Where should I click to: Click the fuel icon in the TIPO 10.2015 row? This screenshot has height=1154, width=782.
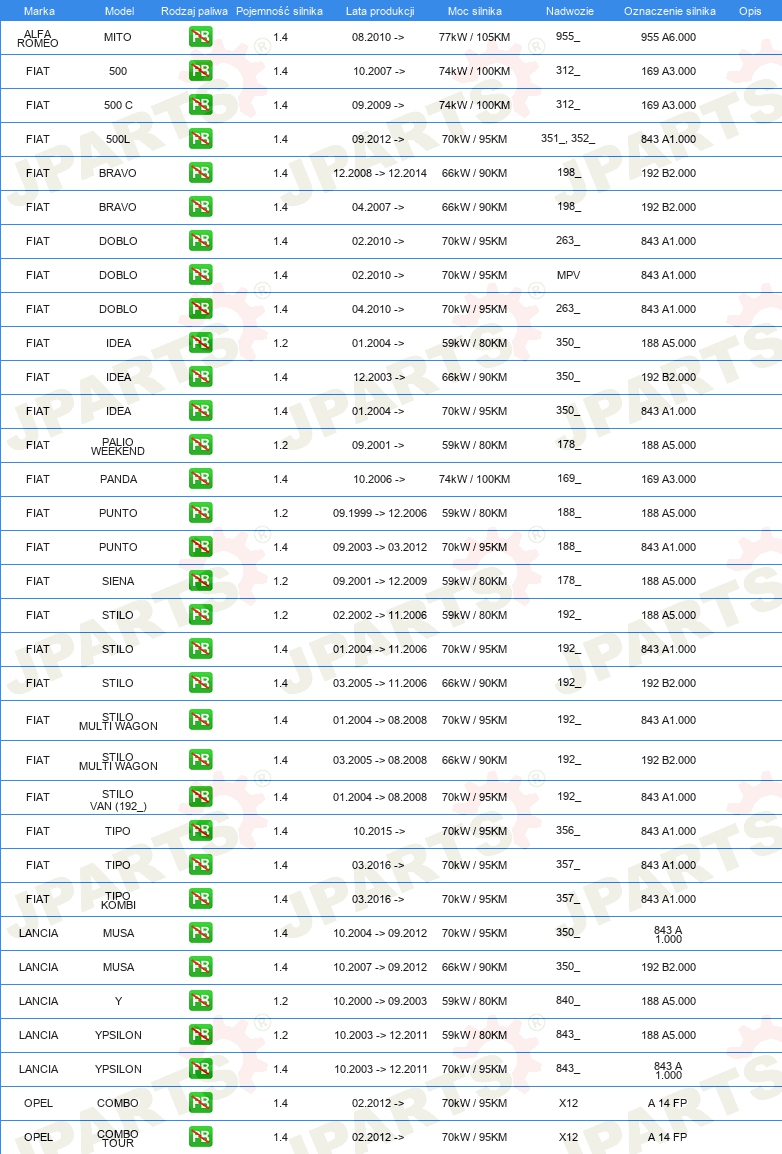point(200,830)
